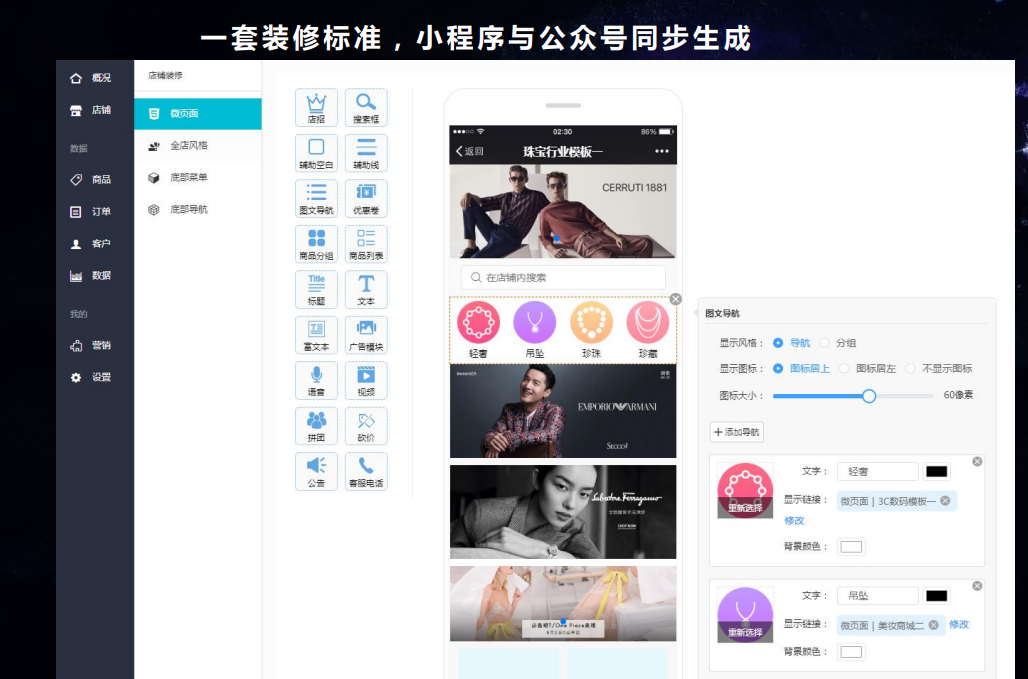This screenshot has width=1028, height=679.
Task: Adjust the 图标大小 icon size slider handle
Action: (869, 396)
